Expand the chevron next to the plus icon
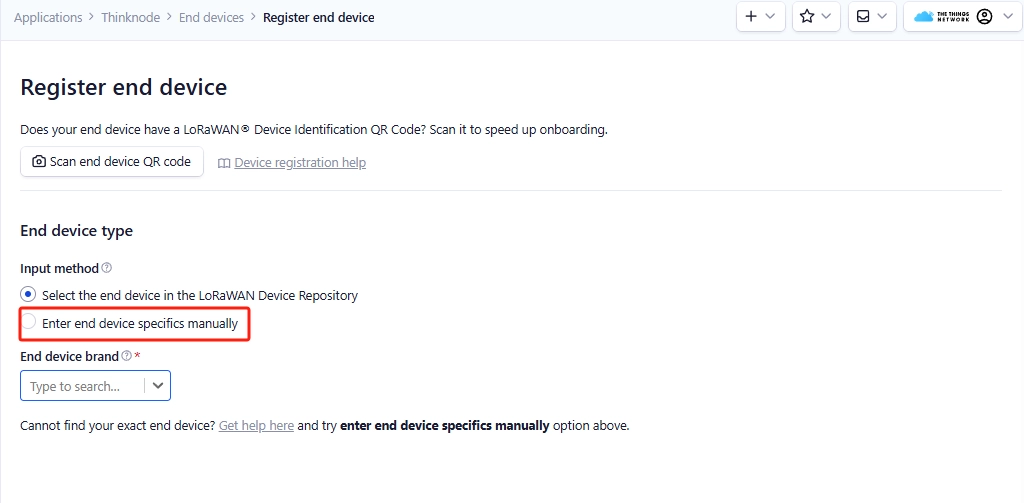This screenshot has height=503, width=1024. 771,17
